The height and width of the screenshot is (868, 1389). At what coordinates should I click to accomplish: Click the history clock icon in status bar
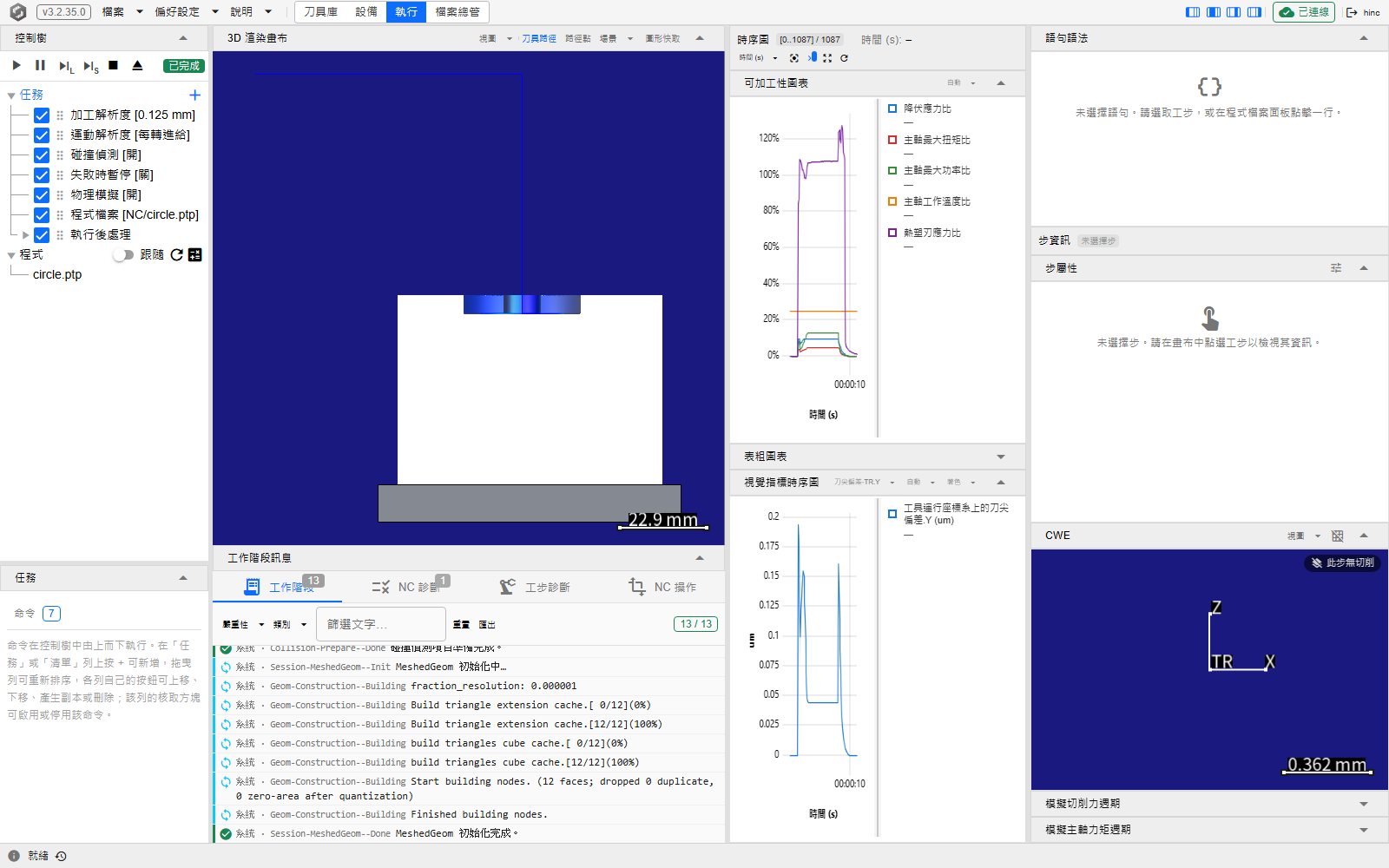(61, 856)
